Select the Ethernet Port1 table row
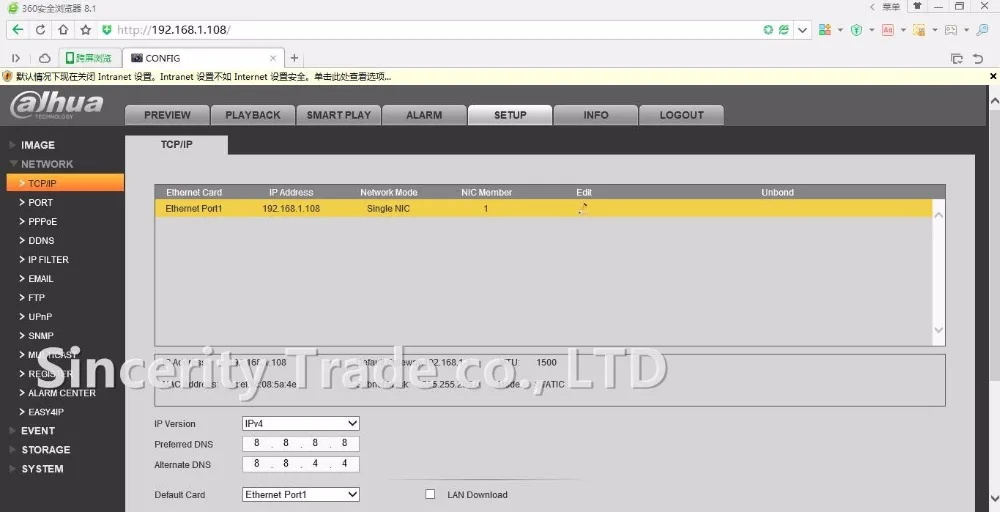Screen dimensions: 1000x512 tap(543, 208)
